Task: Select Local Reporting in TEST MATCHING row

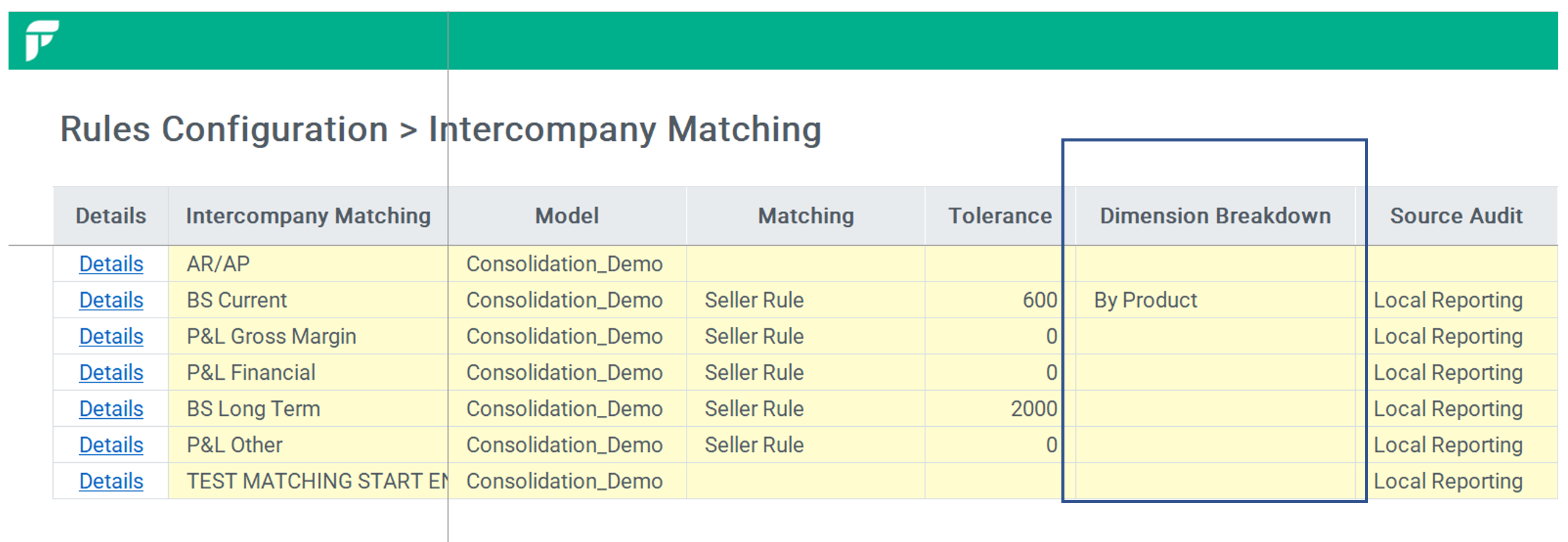Action: 1456,481
